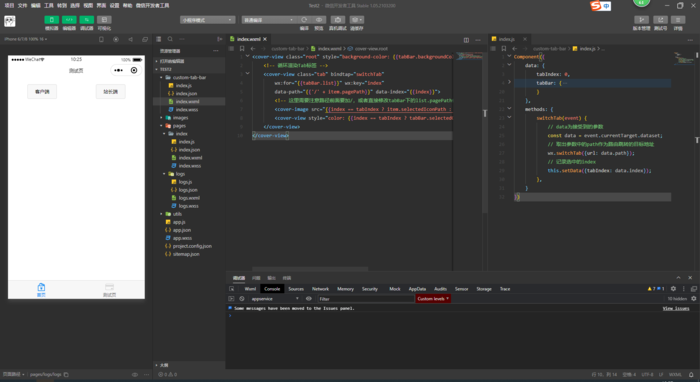The height and width of the screenshot is (382, 700).
Task: Open the project details icon
Action: [678, 20]
